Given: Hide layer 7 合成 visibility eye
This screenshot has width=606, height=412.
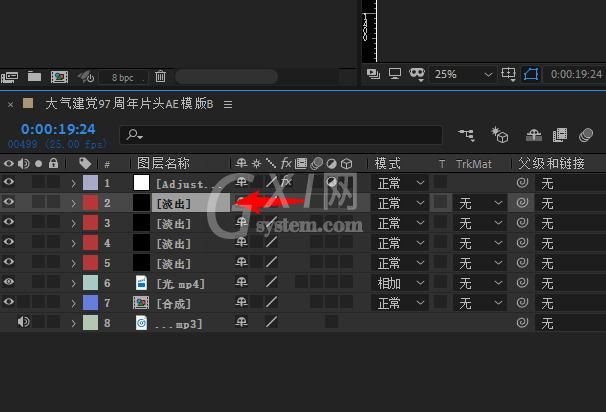Looking at the screenshot, I should [9, 302].
